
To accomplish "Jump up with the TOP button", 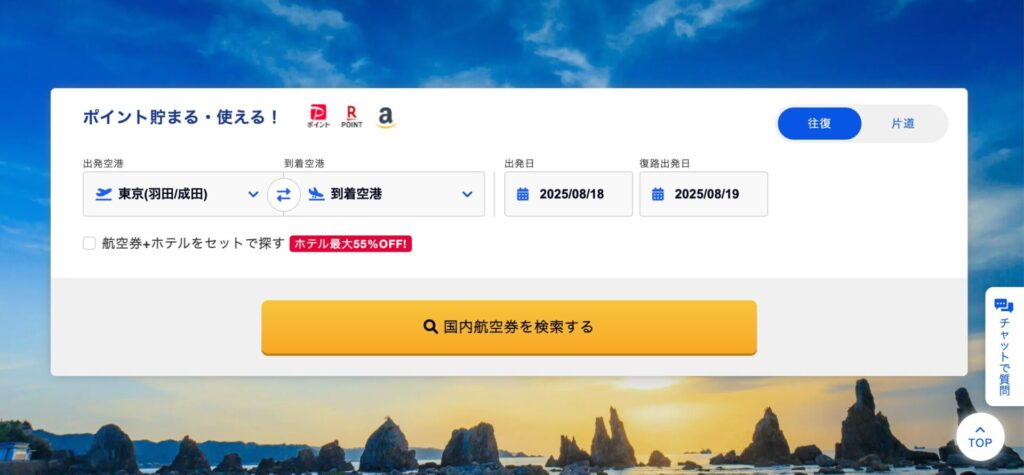I will 980,437.
